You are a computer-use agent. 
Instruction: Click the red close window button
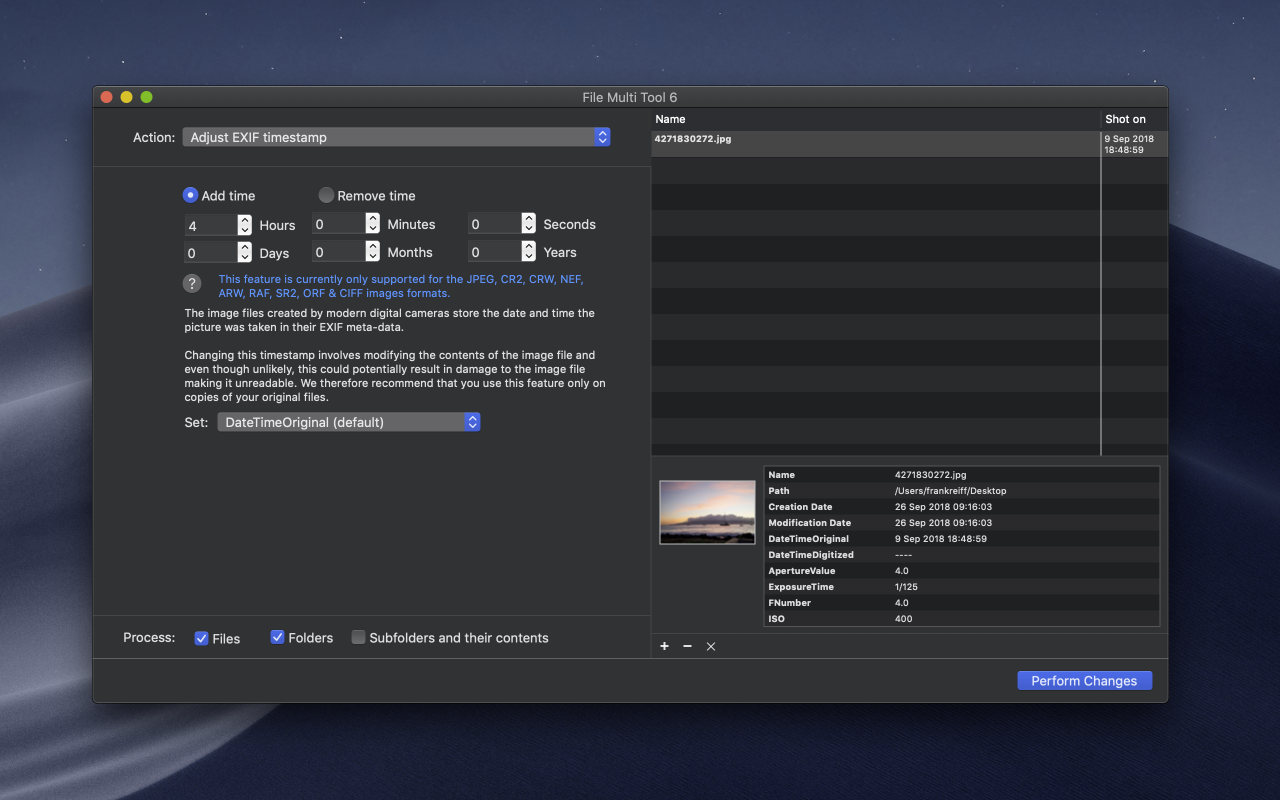click(107, 97)
